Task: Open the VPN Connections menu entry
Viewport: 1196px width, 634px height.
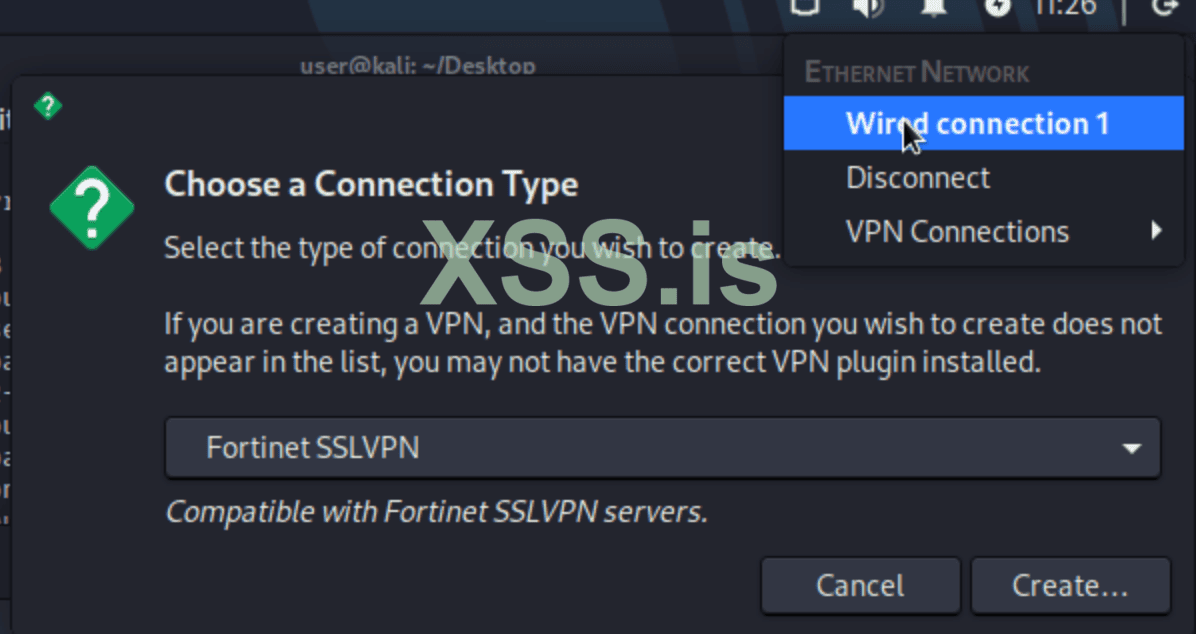Action: [957, 232]
